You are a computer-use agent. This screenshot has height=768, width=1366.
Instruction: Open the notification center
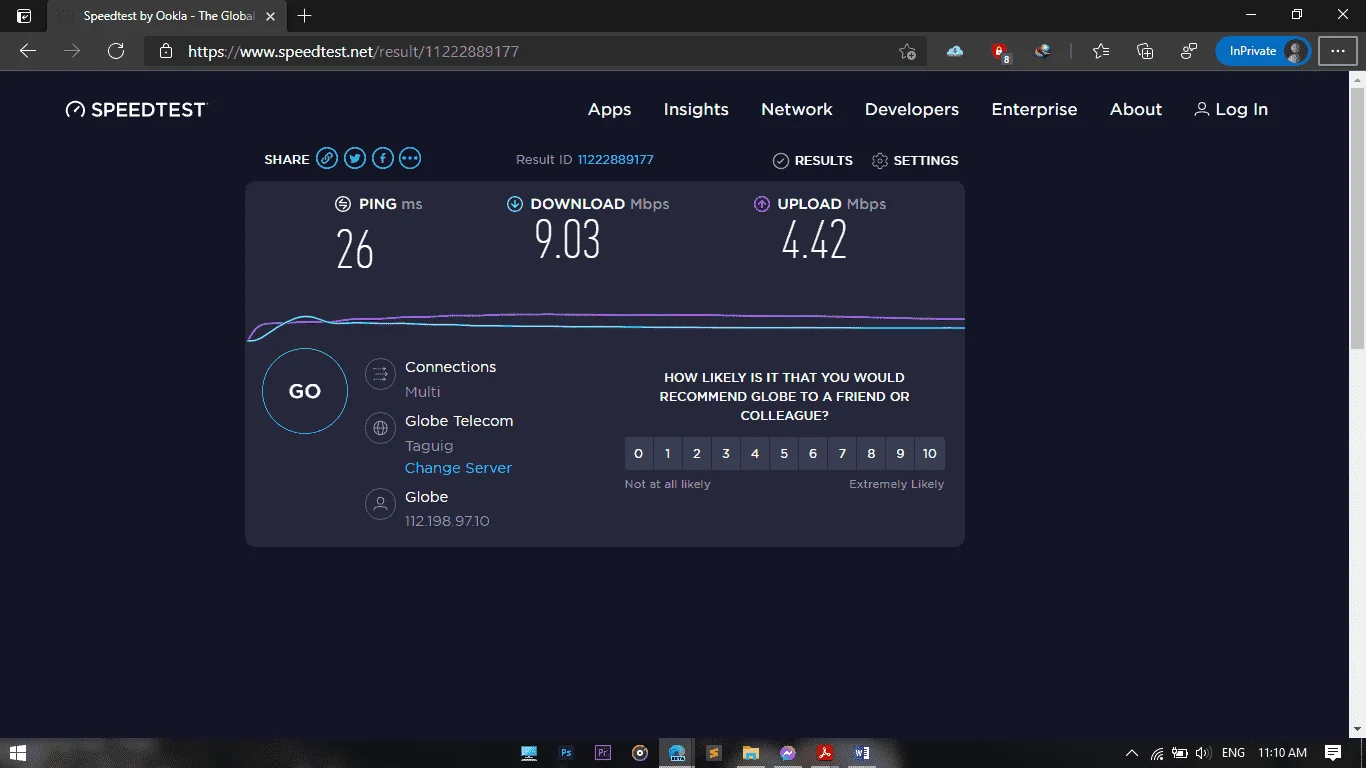coord(1333,753)
